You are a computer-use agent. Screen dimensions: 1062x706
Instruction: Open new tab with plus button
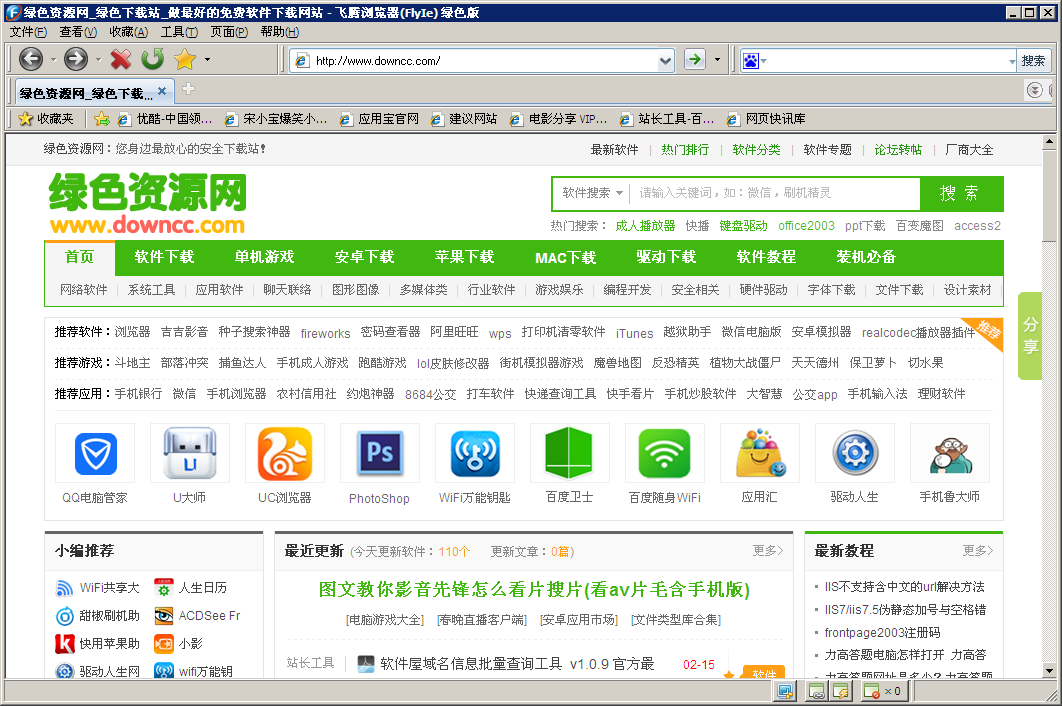click(x=188, y=90)
